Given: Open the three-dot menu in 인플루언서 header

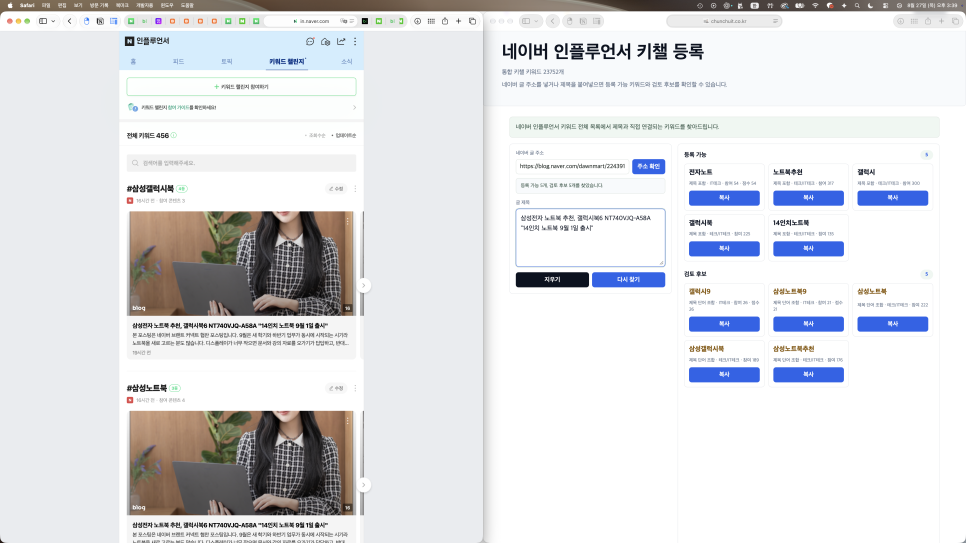Looking at the screenshot, I should click(355, 41).
